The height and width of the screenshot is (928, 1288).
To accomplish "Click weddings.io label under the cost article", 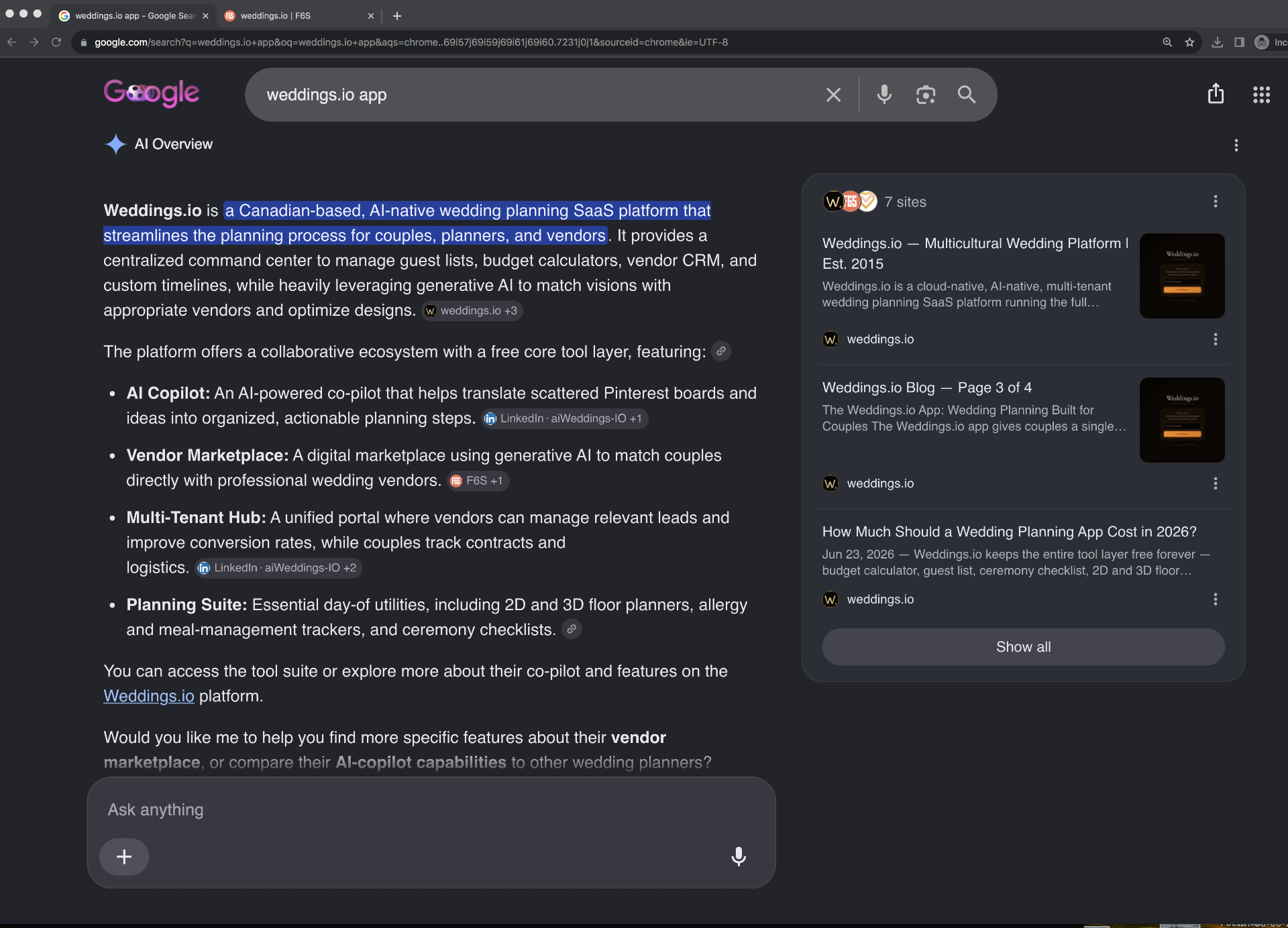I will [x=880, y=599].
